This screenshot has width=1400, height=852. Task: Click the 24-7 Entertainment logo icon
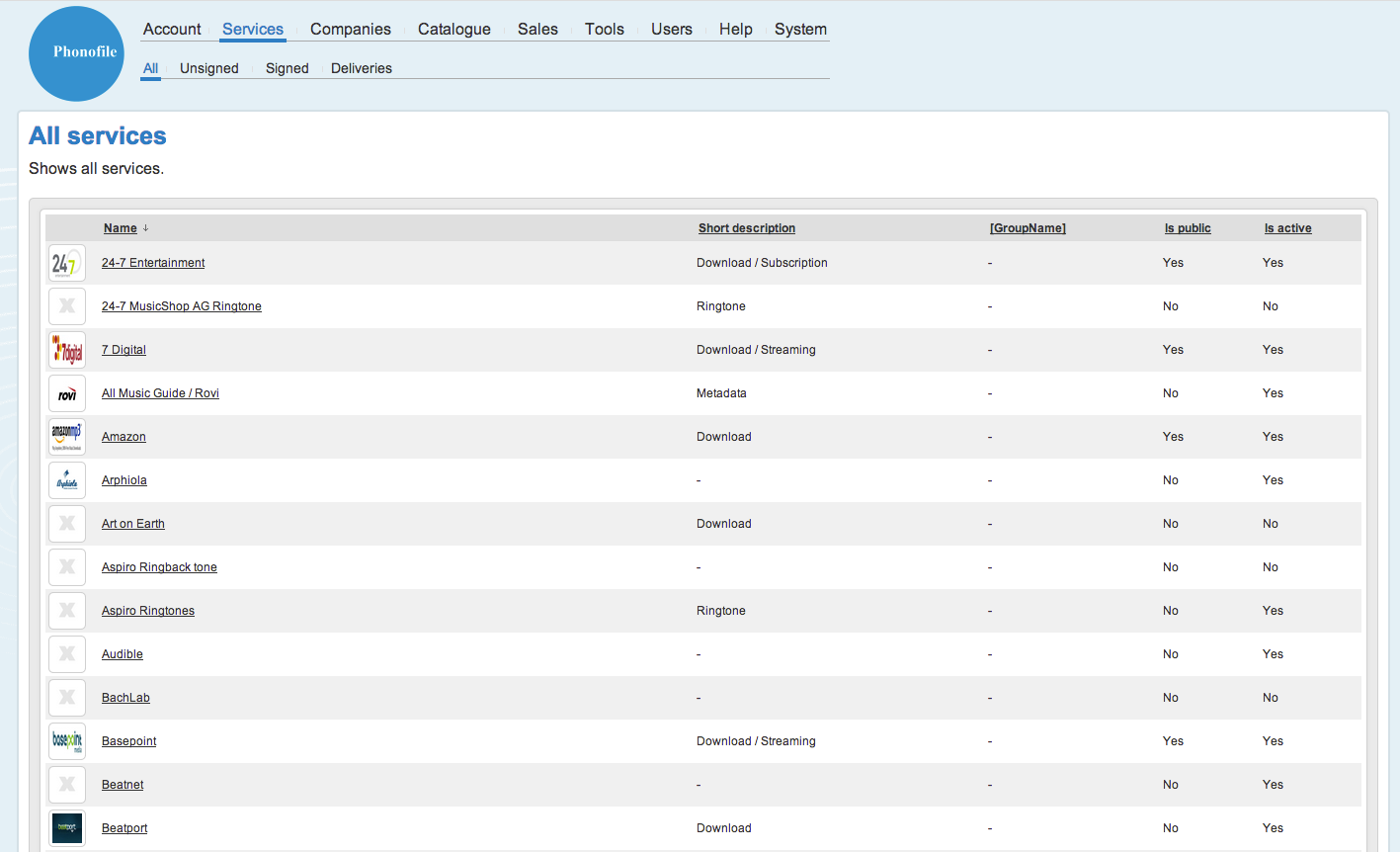point(67,263)
